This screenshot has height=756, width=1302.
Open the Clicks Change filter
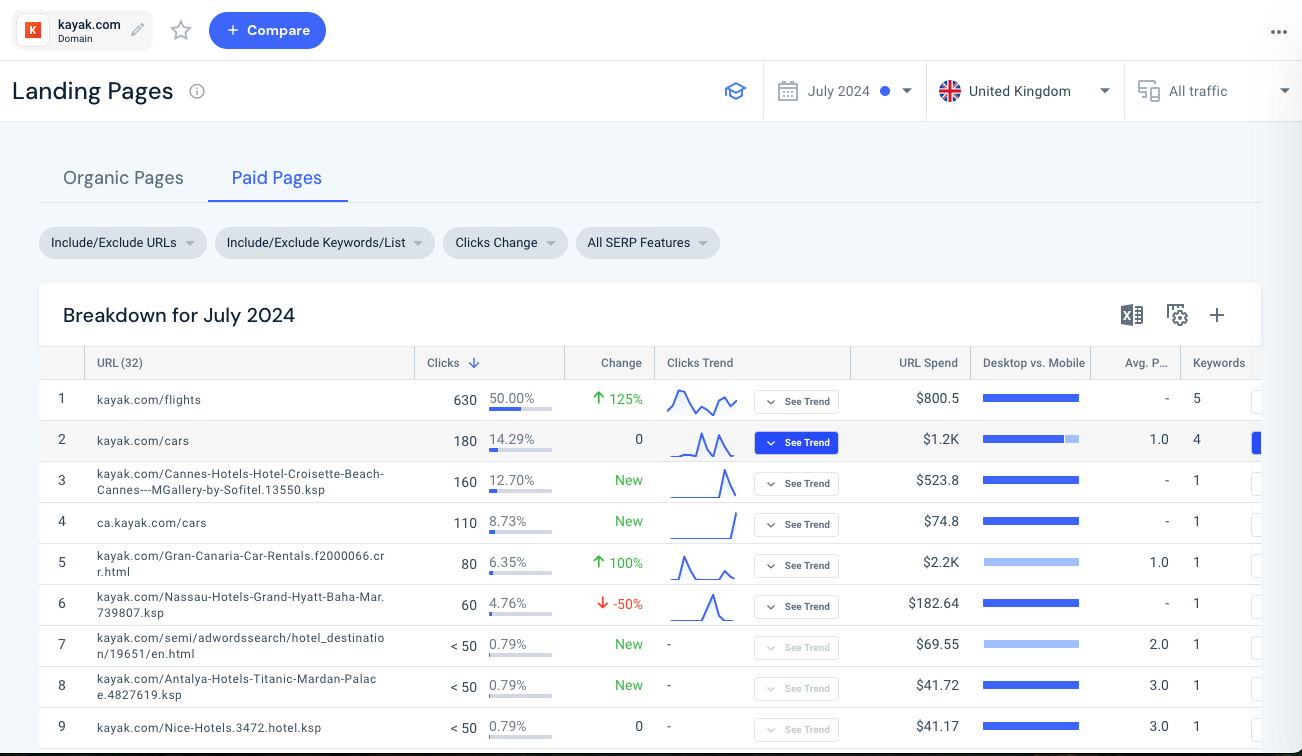[505, 243]
